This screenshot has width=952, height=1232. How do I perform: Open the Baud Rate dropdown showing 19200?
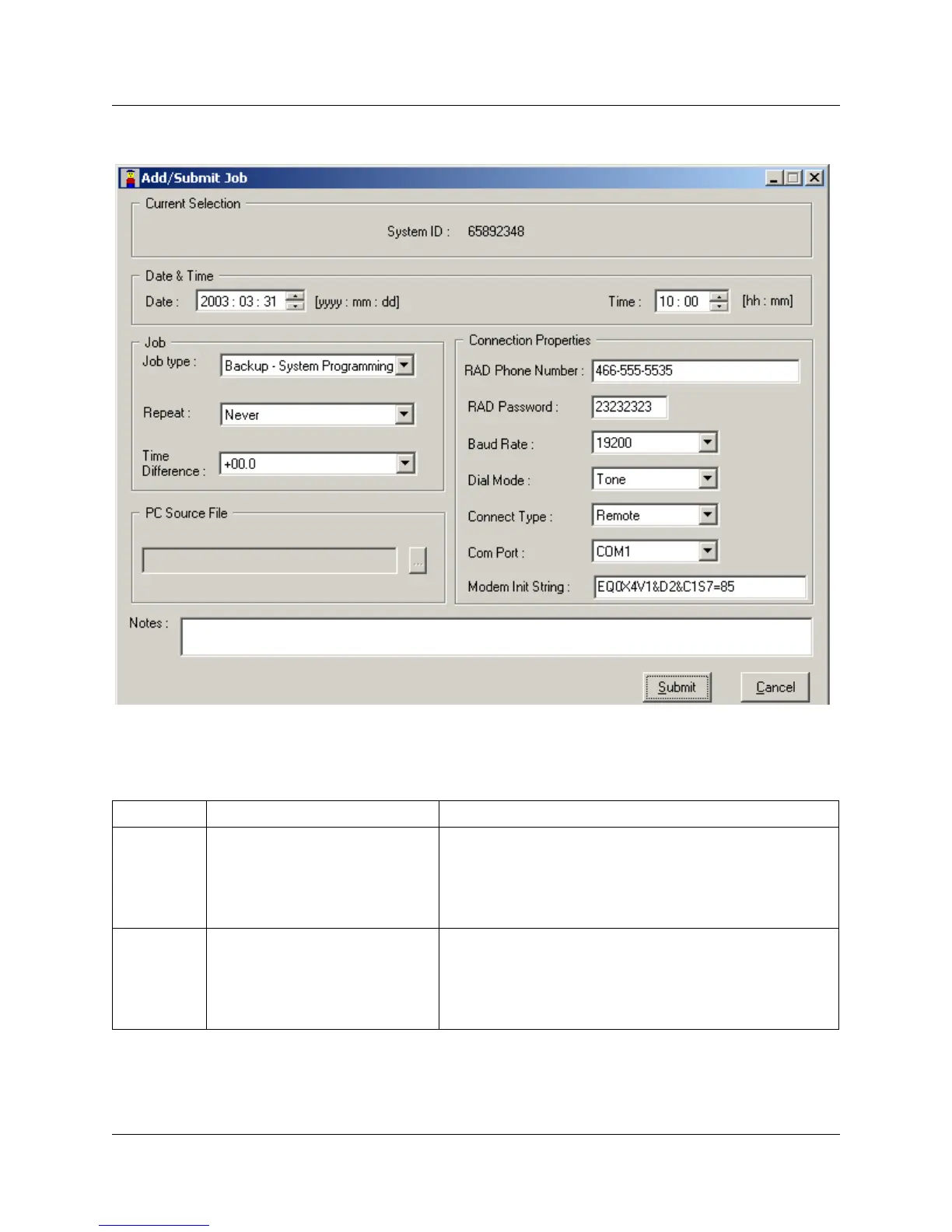[x=707, y=443]
